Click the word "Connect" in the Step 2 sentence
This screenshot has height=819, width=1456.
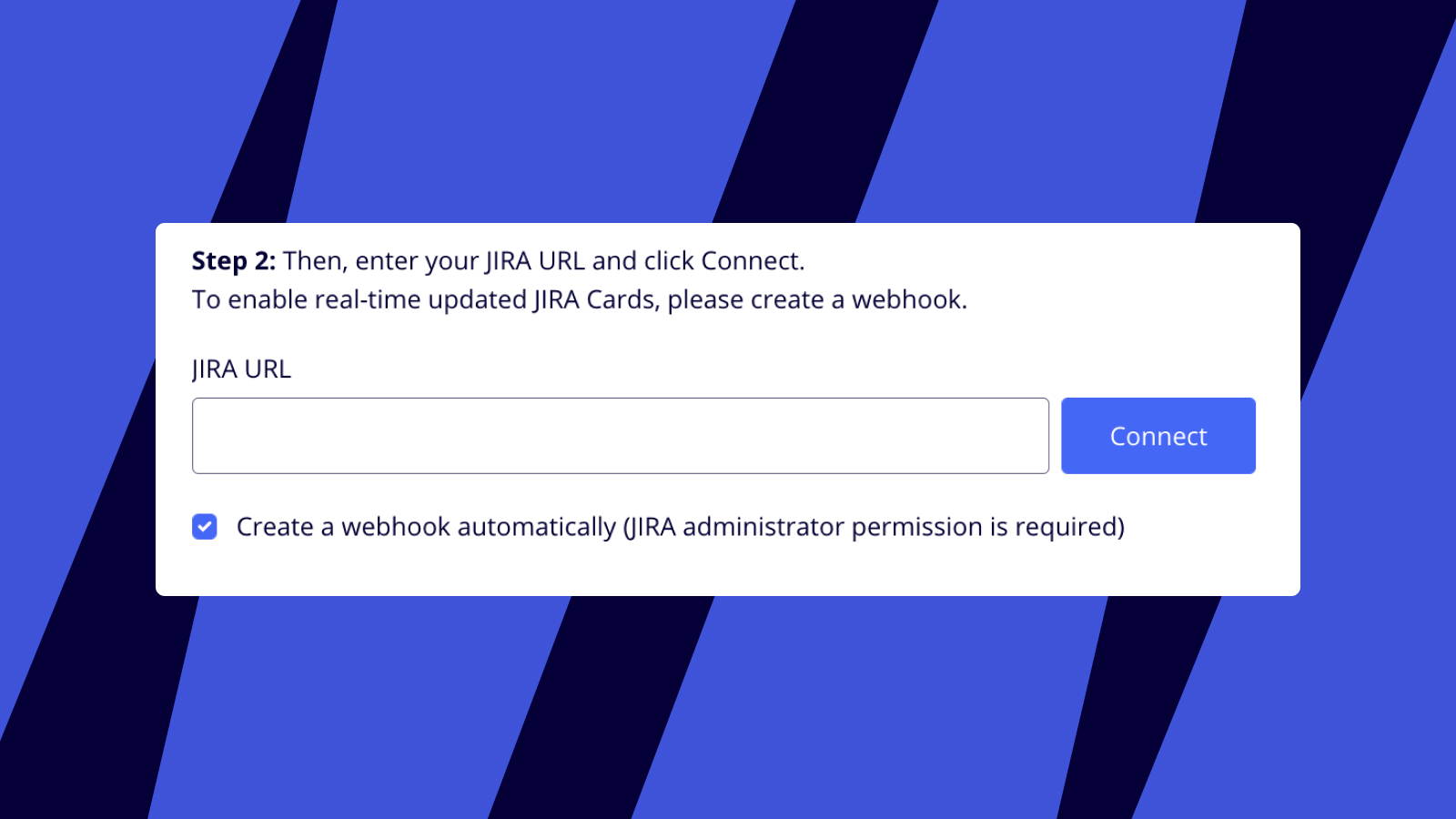click(751, 261)
